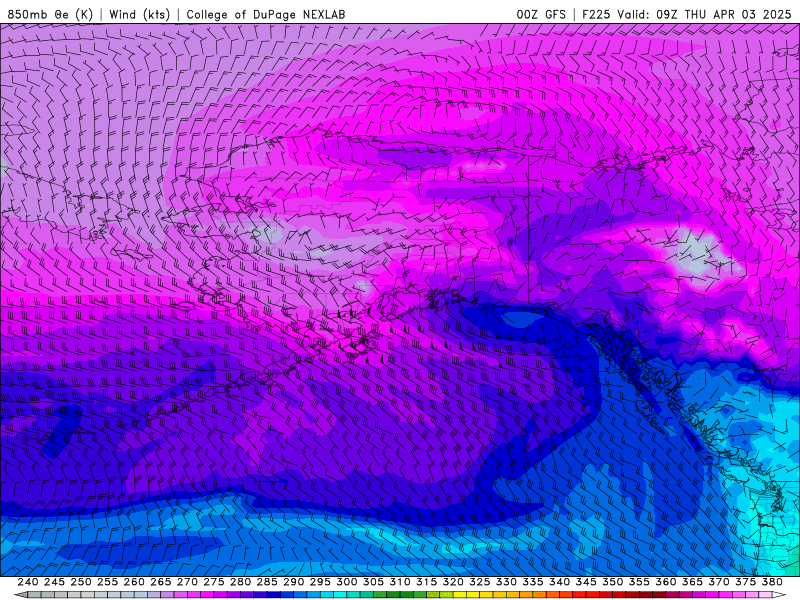Click the 375 value on color scale
The width and height of the screenshot is (800, 600).
(745, 582)
